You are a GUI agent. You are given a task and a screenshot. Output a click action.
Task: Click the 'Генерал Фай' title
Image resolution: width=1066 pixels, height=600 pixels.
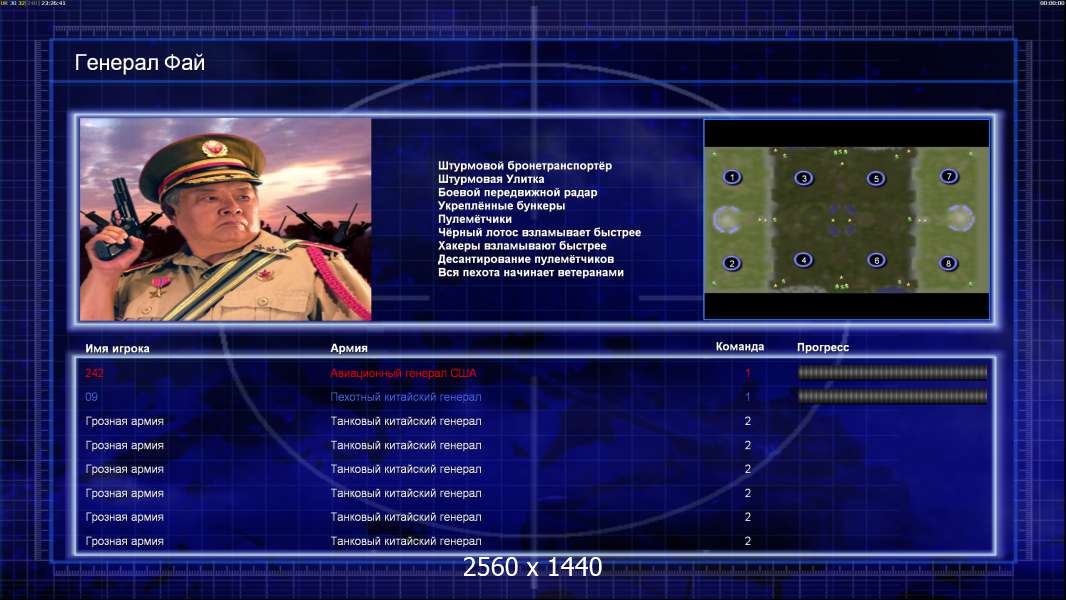click(139, 63)
